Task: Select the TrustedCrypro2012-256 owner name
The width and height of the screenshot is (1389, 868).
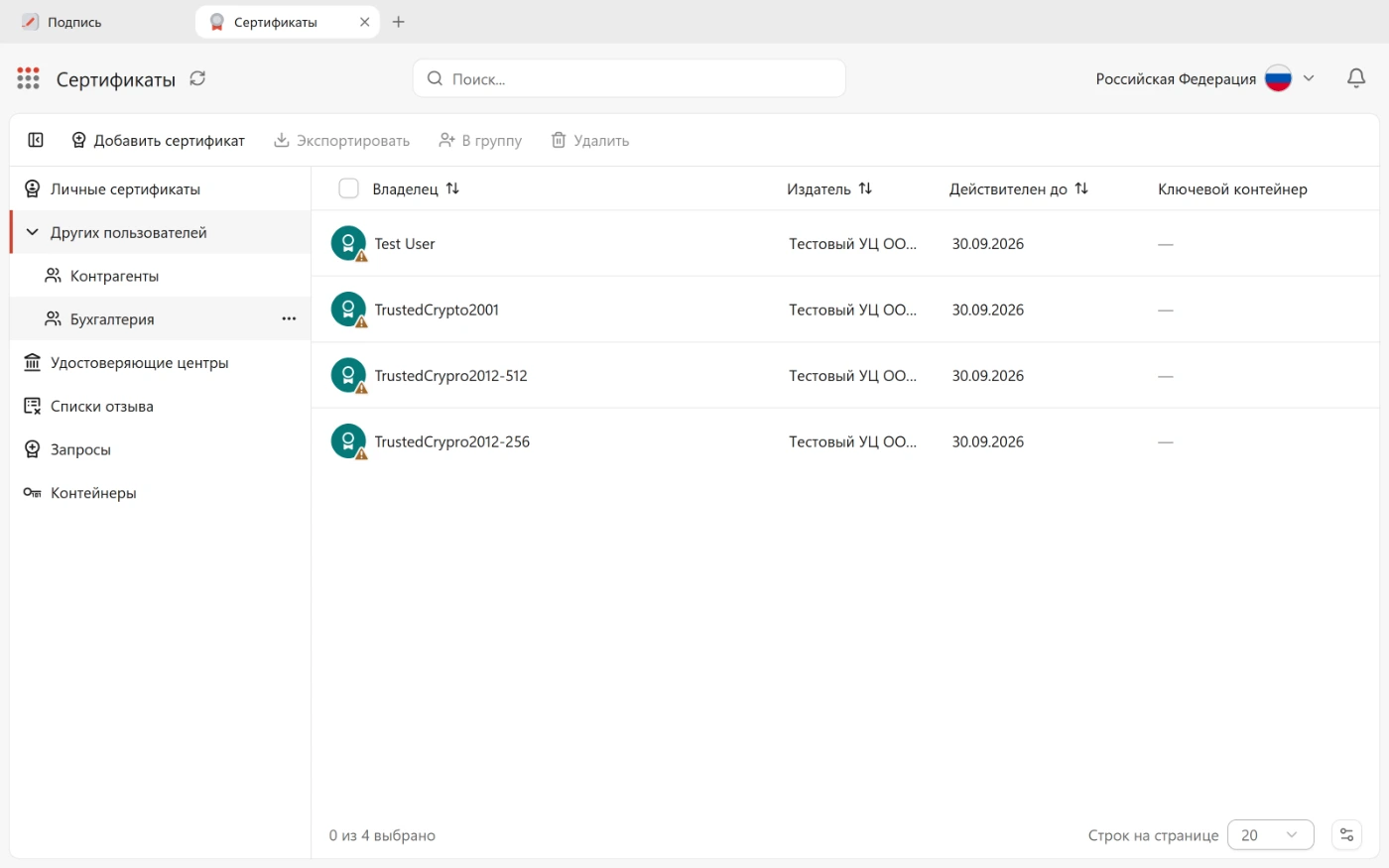Action: (x=452, y=441)
